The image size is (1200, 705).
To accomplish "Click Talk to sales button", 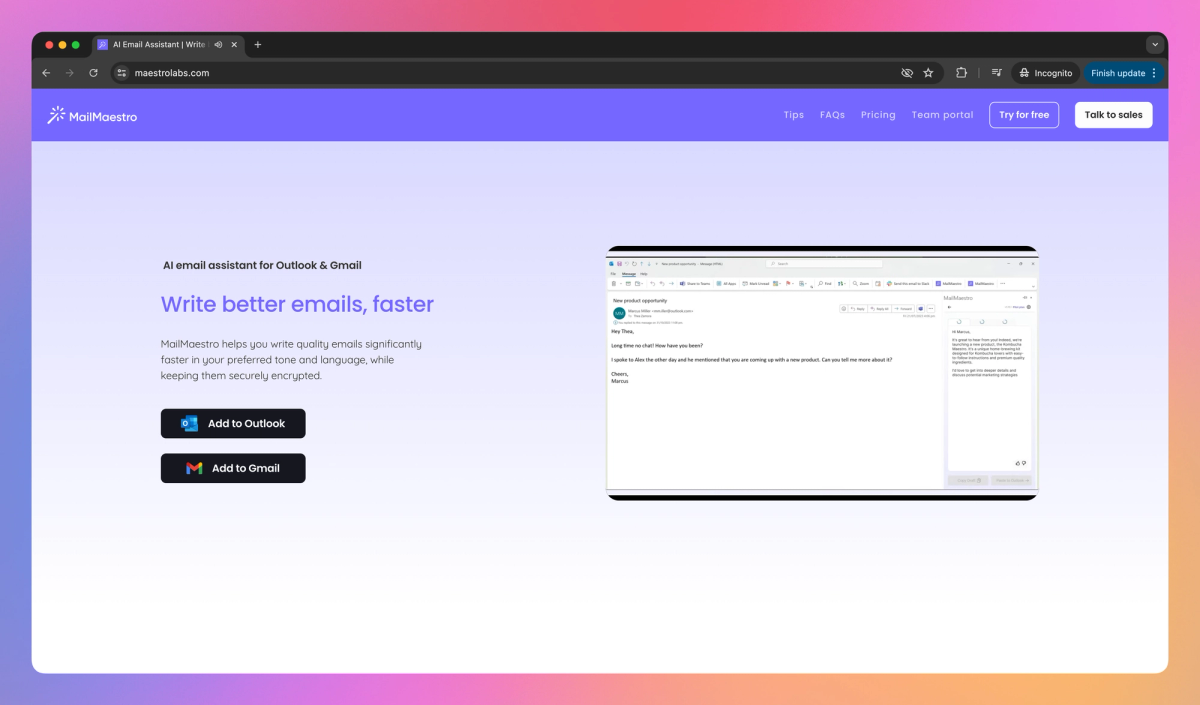I will [x=1113, y=115].
